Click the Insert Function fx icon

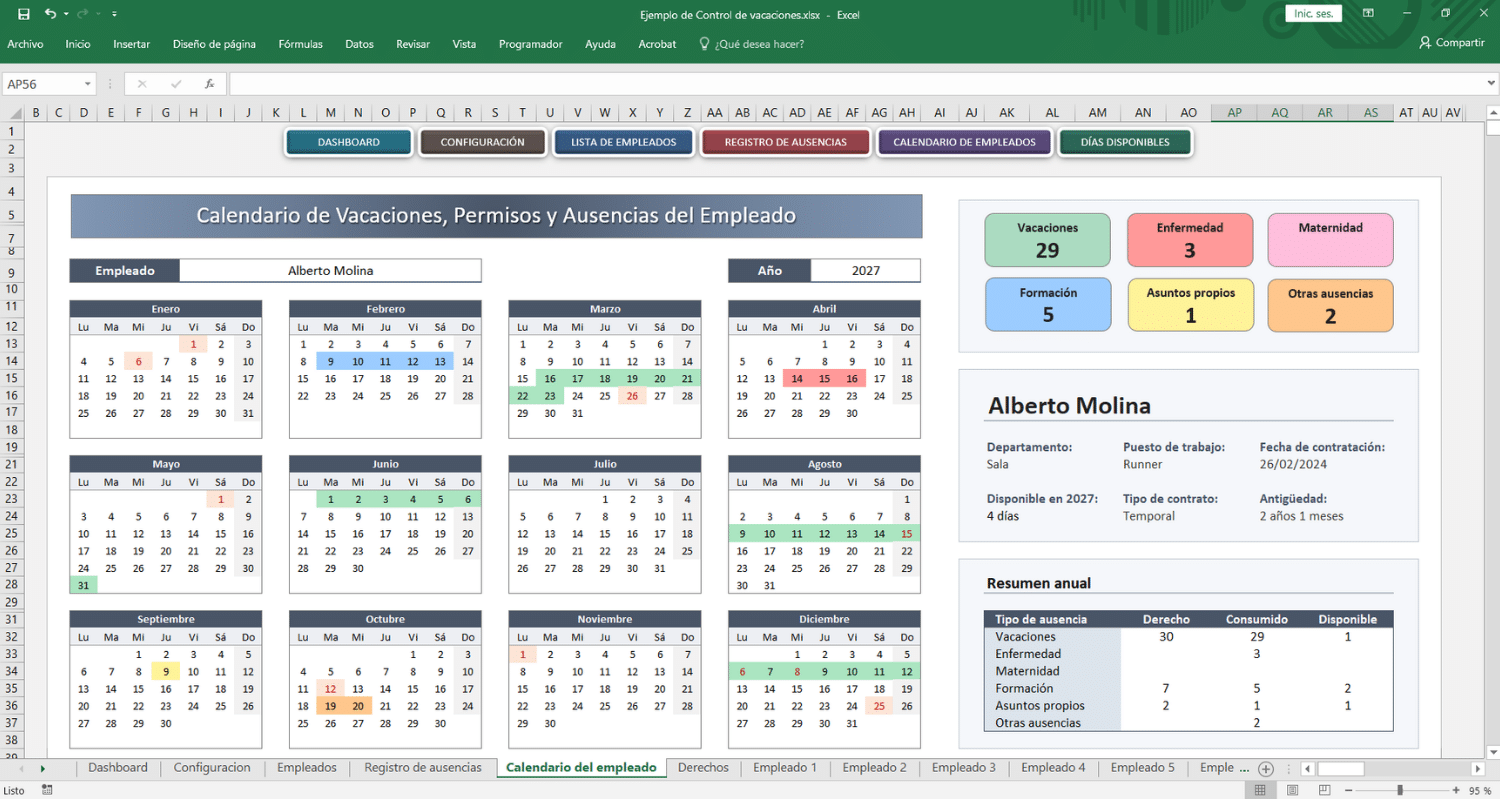(209, 84)
